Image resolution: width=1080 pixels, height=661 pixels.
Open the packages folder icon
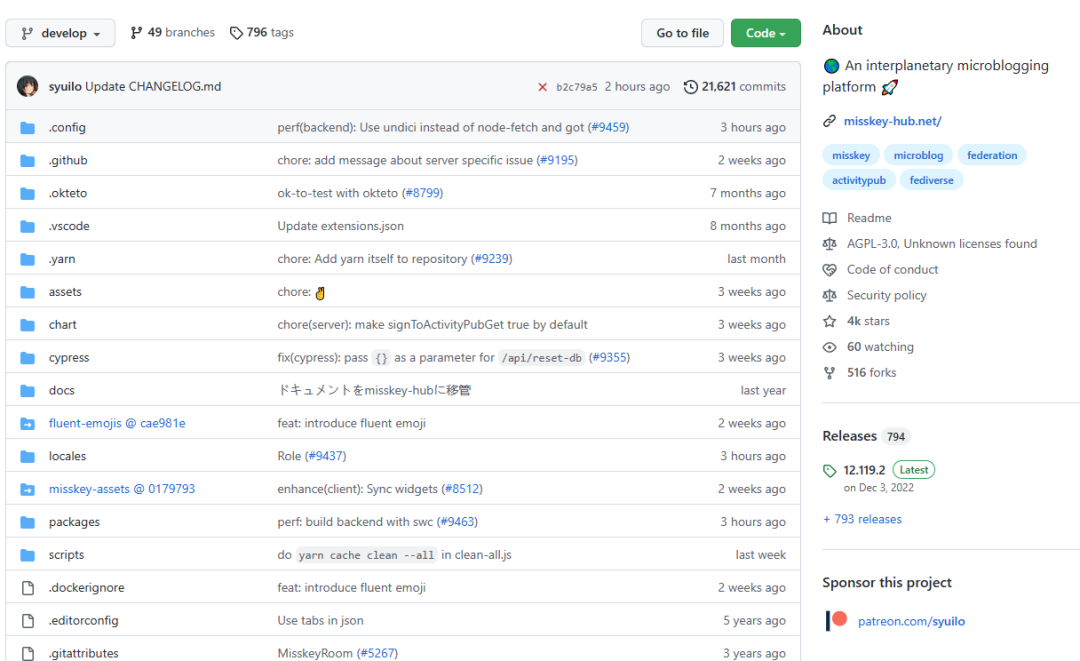27,521
